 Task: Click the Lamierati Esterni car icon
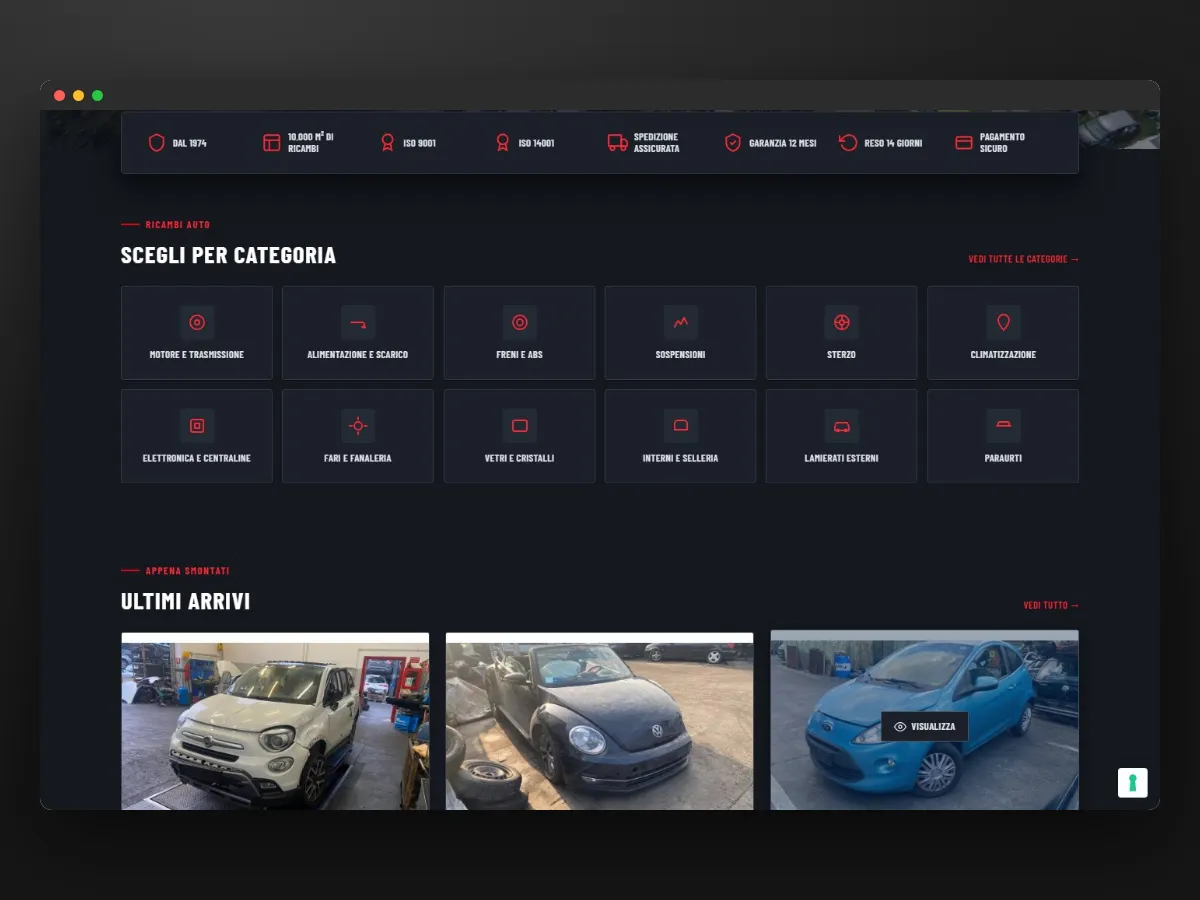pos(842,426)
